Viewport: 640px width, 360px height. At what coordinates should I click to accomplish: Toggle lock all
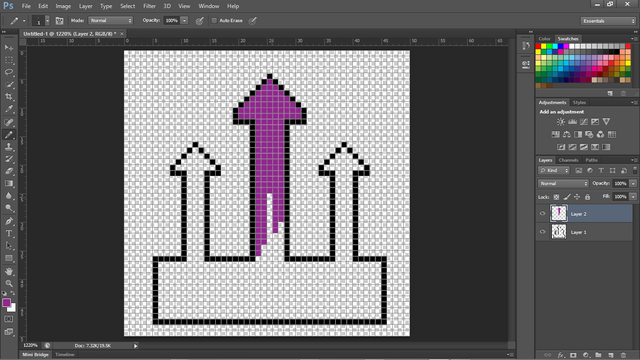point(587,197)
